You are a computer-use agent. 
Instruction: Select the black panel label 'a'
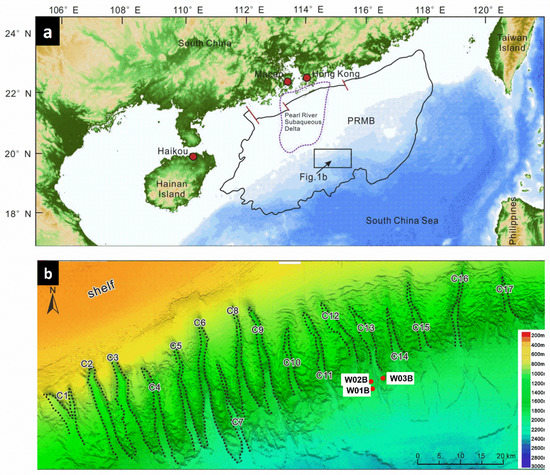click(48, 32)
